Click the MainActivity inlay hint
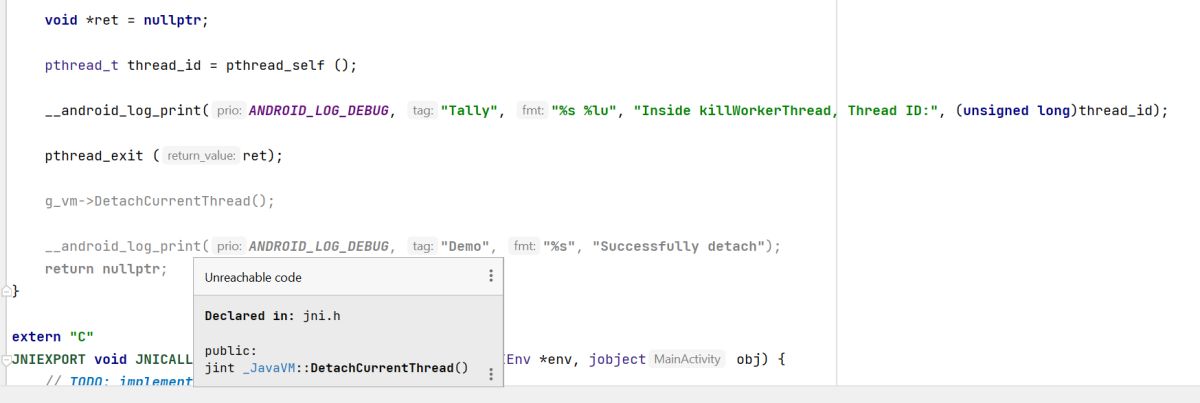This screenshot has height=403, width=1200. (x=687, y=359)
